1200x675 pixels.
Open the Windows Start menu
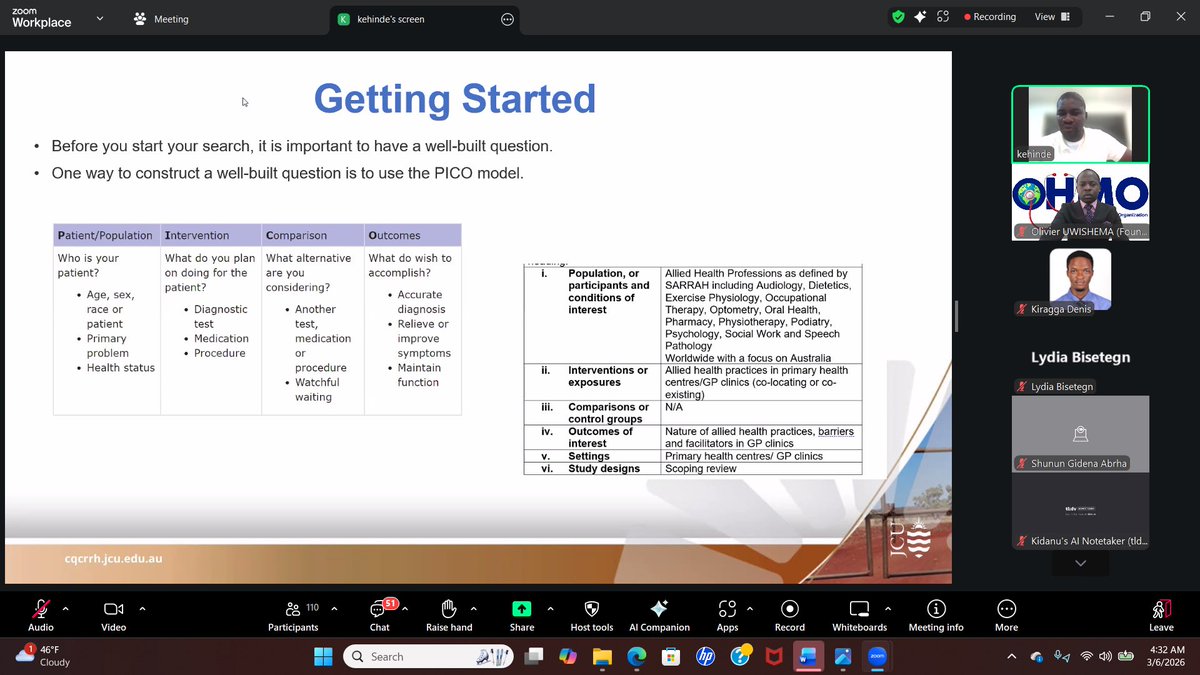coord(324,656)
